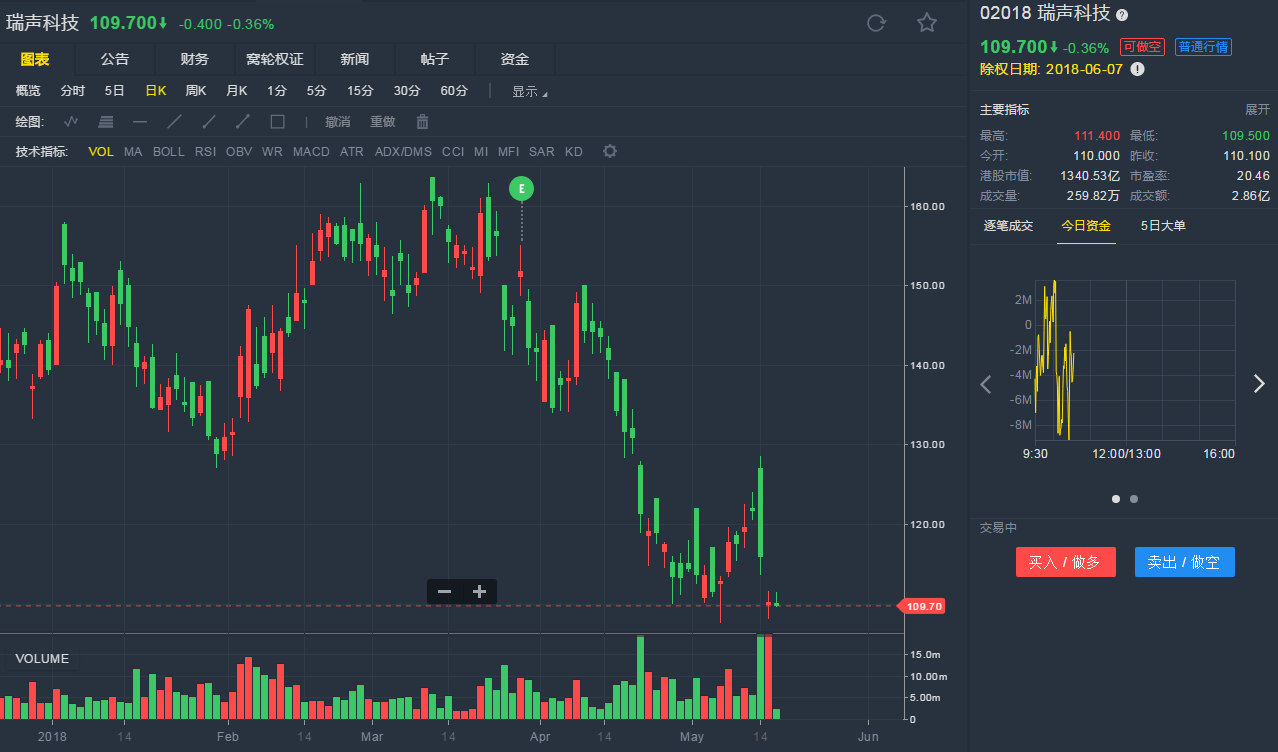Click the blue 卖出 / 做空 button
Viewport: 1278px width, 752px height.
tap(1184, 562)
